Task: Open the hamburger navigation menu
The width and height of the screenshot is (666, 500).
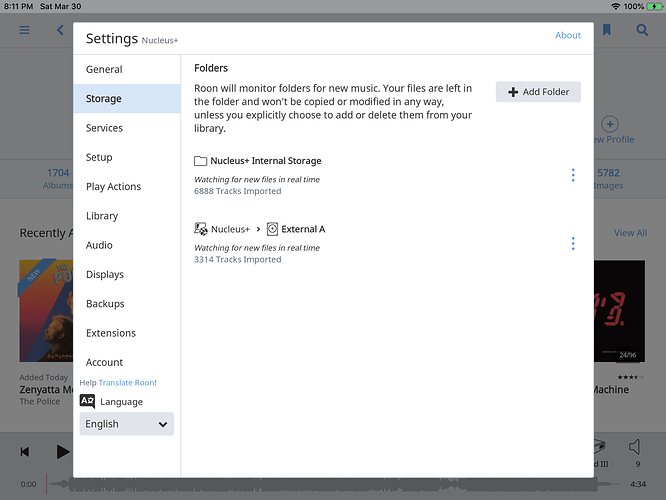Action: pos(24,30)
